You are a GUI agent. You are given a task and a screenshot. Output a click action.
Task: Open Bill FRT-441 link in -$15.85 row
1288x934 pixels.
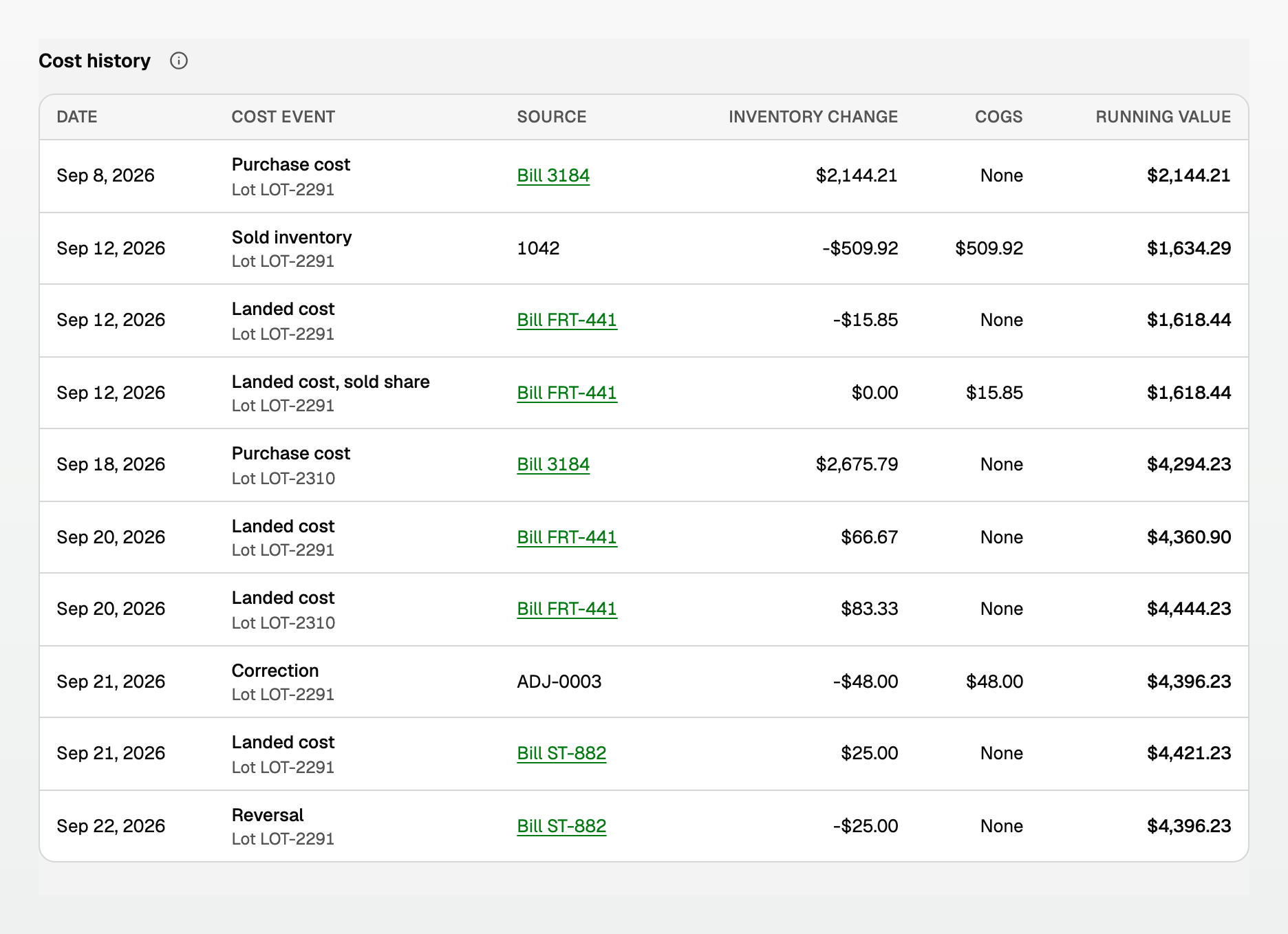(x=567, y=320)
